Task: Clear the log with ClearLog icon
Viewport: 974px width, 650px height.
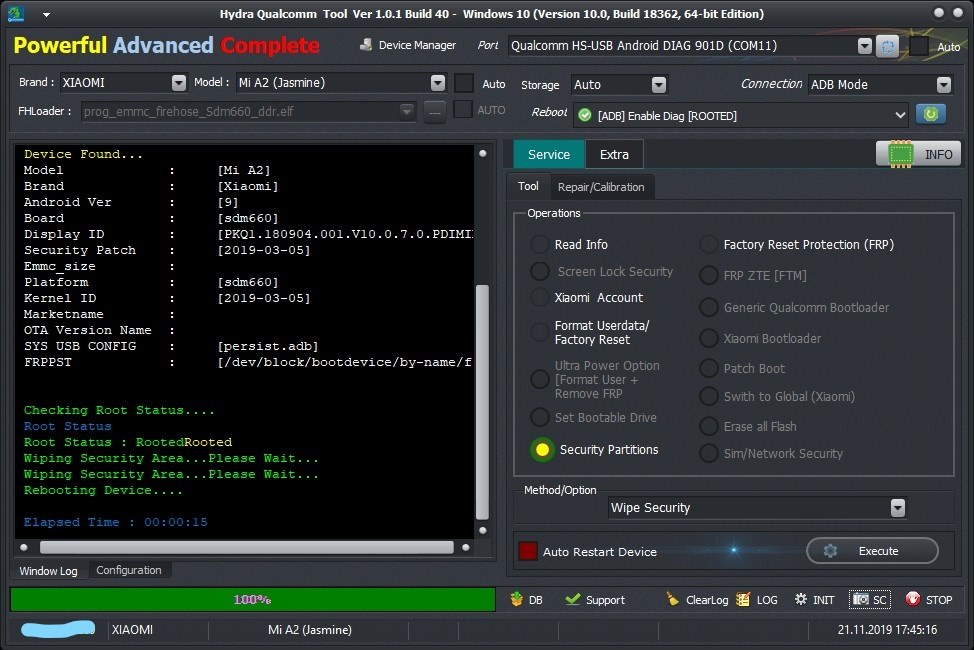Action: [x=673, y=599]
